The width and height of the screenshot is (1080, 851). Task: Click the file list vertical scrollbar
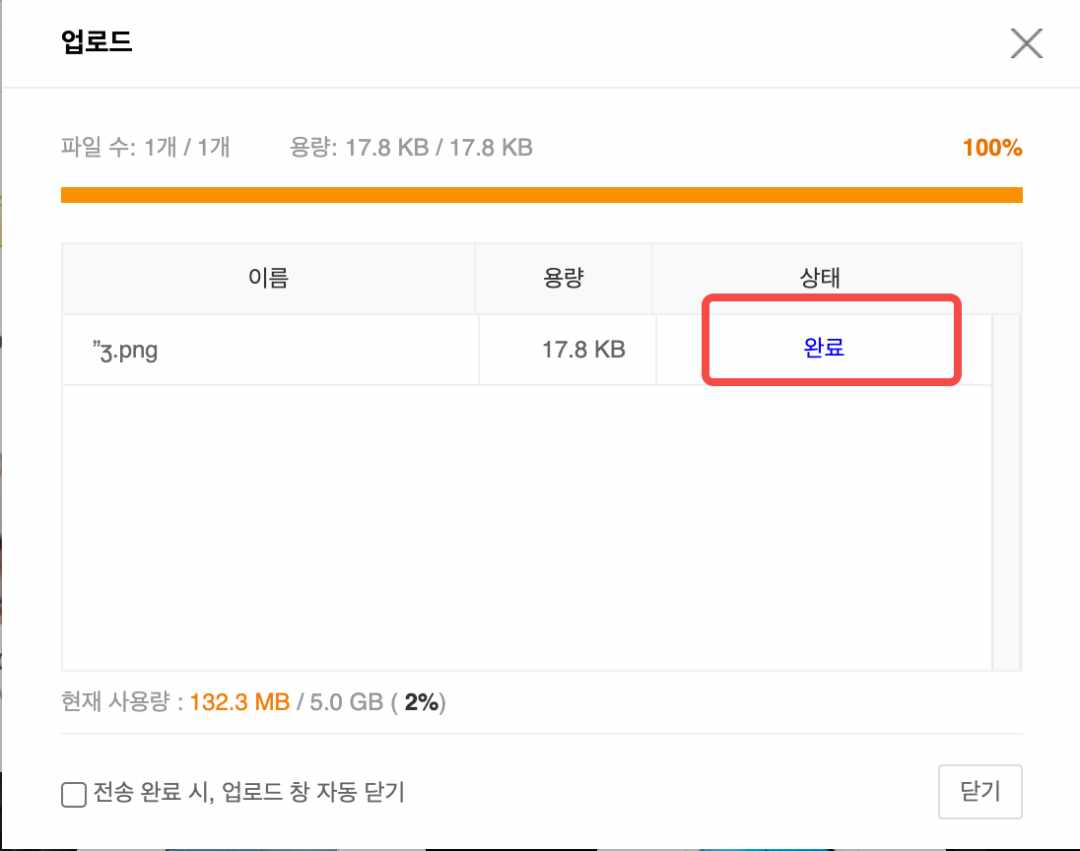[x=1006, y=492]
